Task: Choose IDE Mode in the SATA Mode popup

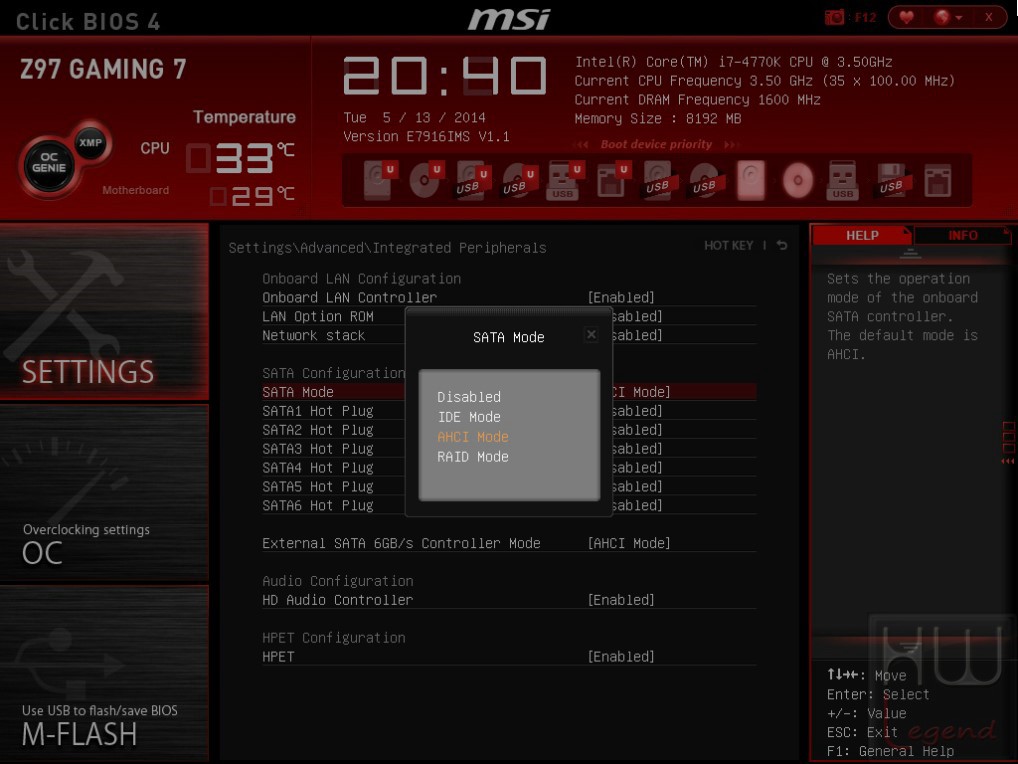Action: pyautogui.click(x=469, y=417)
